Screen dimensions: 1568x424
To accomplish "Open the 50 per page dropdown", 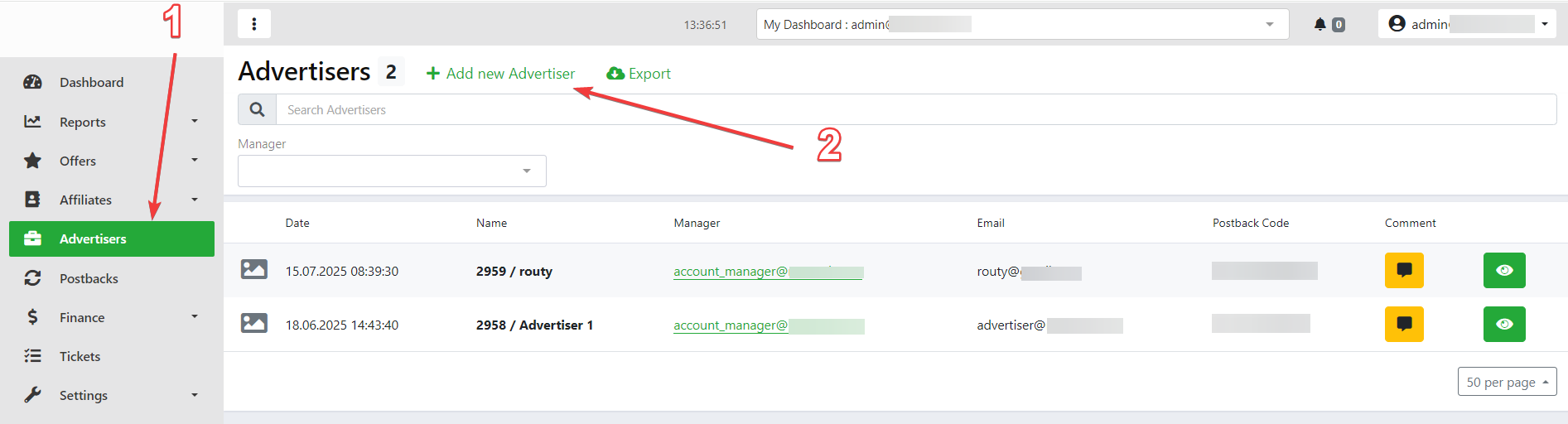I will 1507,382.
